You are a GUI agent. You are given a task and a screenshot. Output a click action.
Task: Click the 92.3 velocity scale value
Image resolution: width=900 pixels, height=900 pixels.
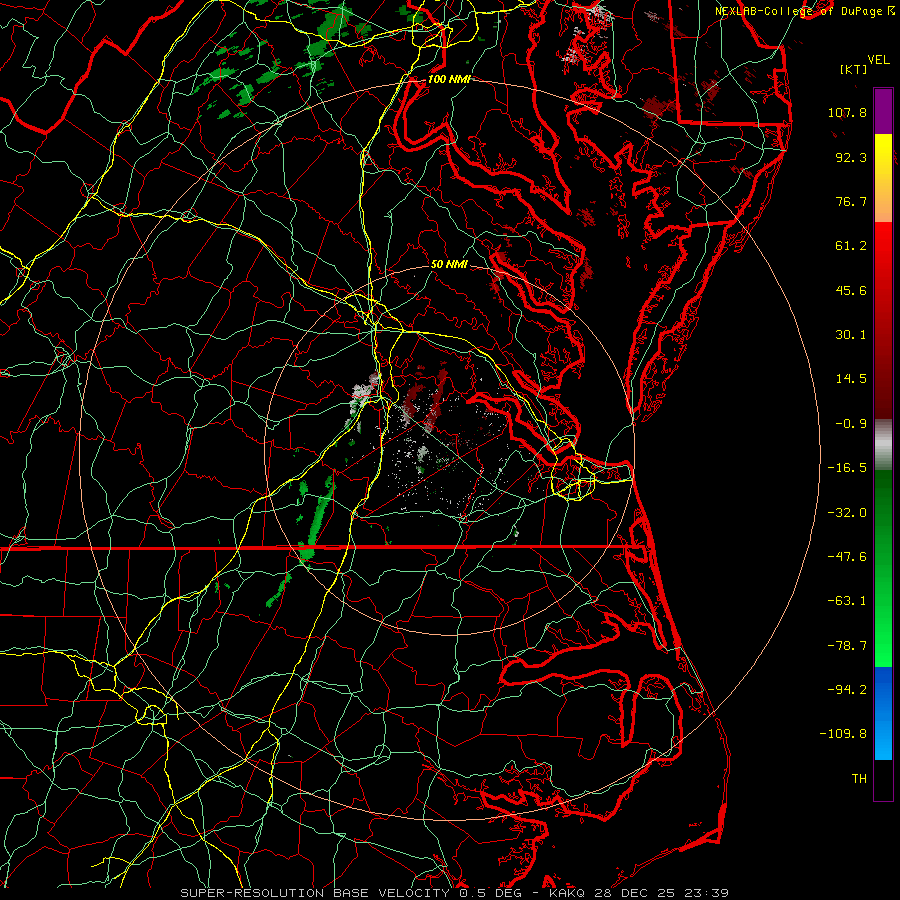click(x=851, y=157)
